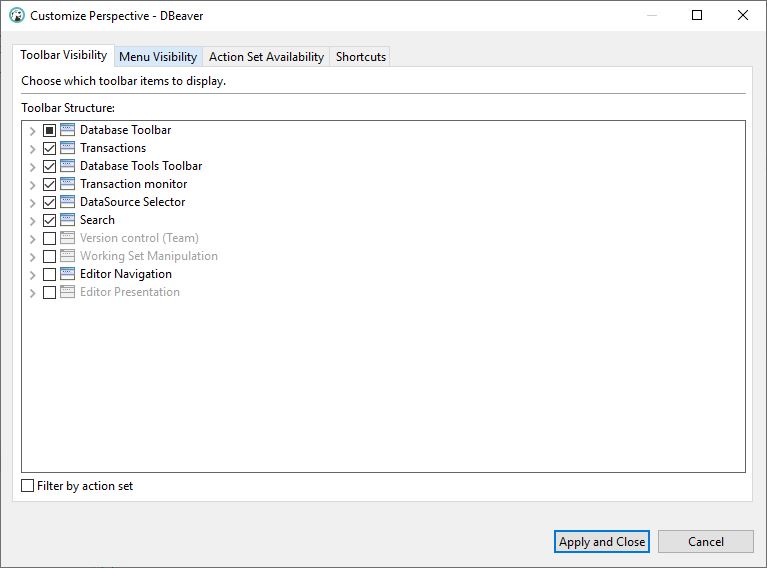
Task: Select the Working Set Manipulation label
Action: point(149,256)
